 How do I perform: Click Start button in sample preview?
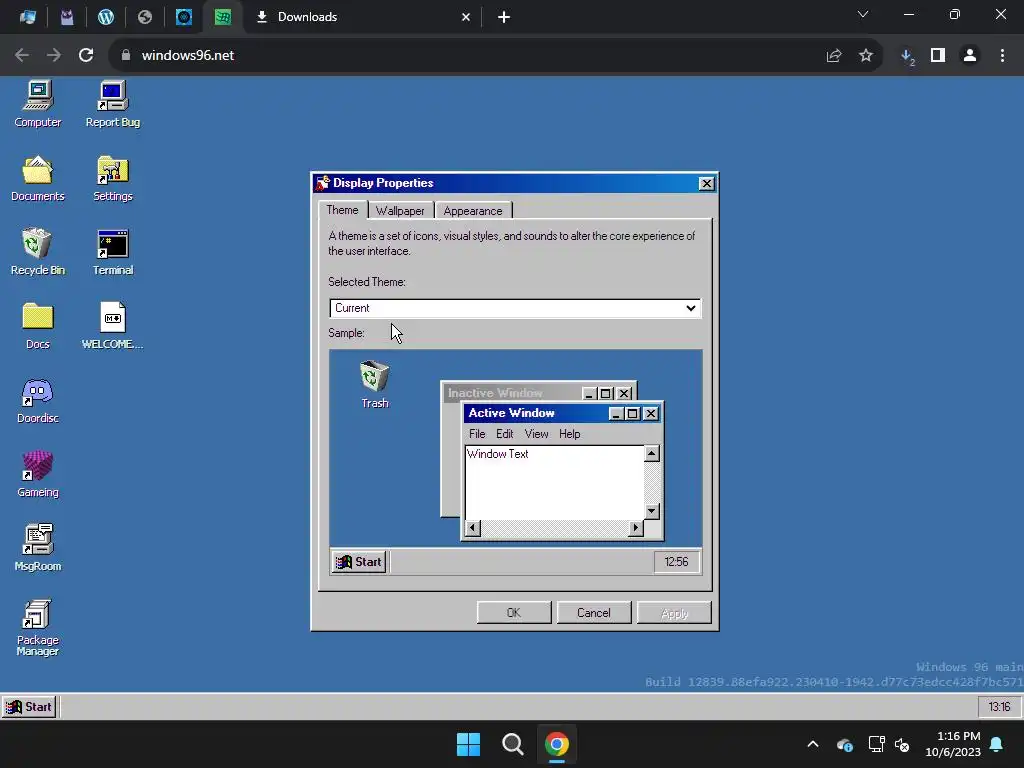[x=359, y=562]
